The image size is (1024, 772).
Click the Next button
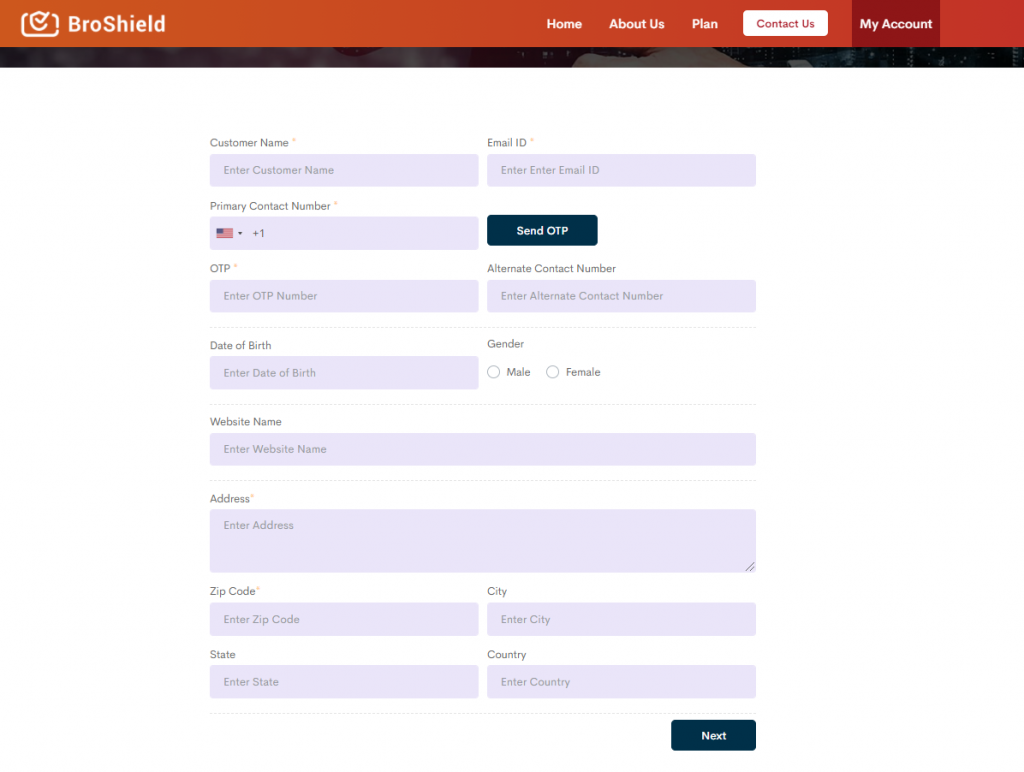pos(713,735)
